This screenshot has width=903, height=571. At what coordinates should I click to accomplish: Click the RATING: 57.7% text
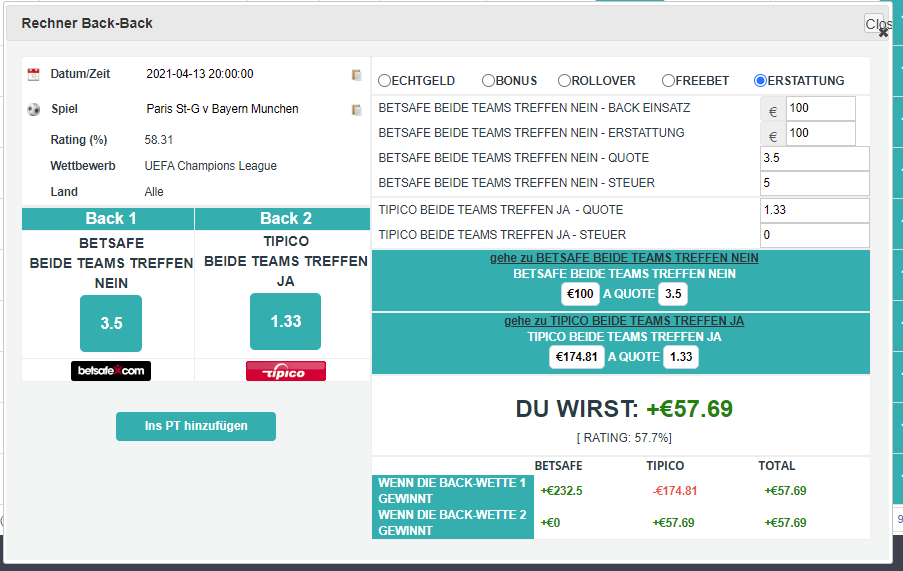click(624, 438)
